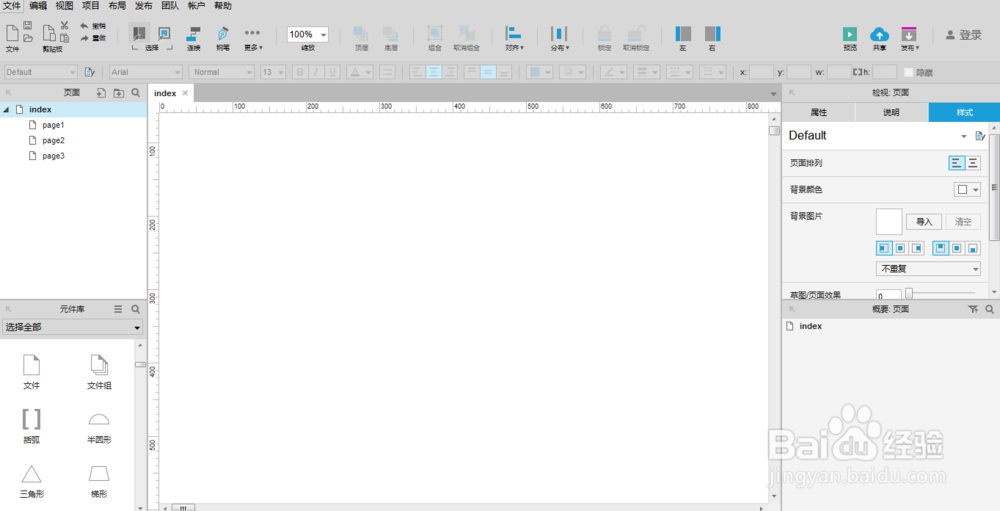Screen dimensions: 1000x511
Task: Click the 锁定 lock icon
Action: click(604, 34)
